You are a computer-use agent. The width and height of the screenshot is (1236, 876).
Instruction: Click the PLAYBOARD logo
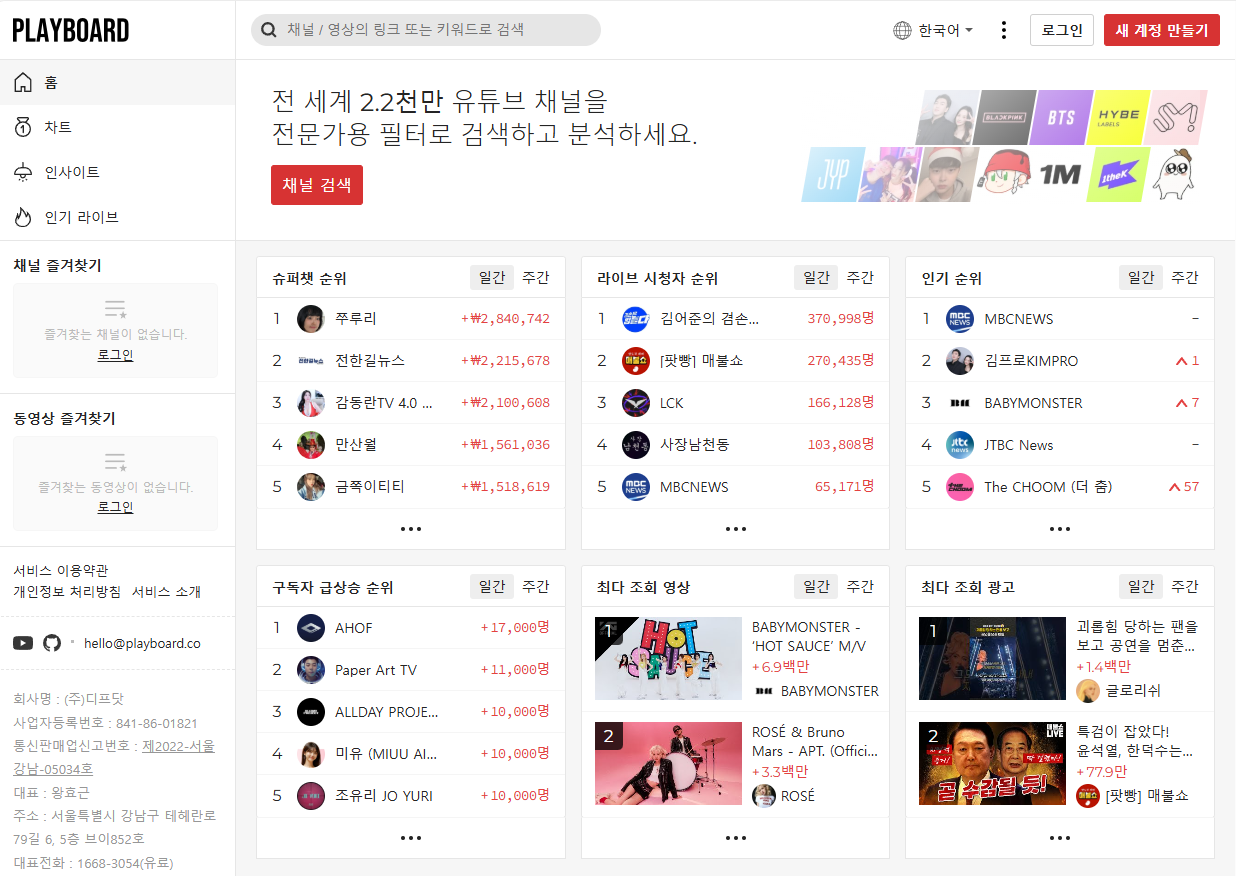point(70,30)
